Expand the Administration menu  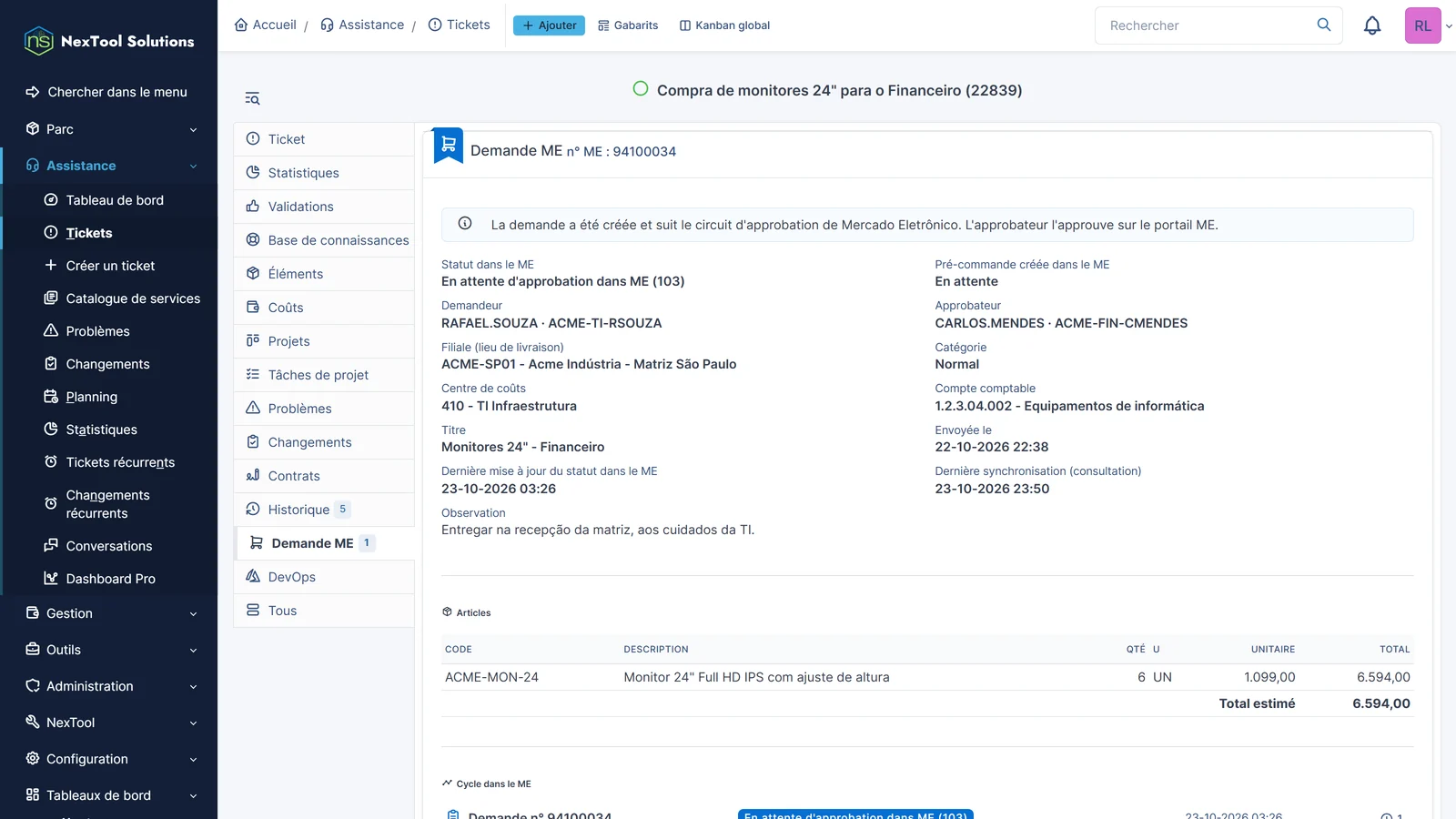coord(109,686)
